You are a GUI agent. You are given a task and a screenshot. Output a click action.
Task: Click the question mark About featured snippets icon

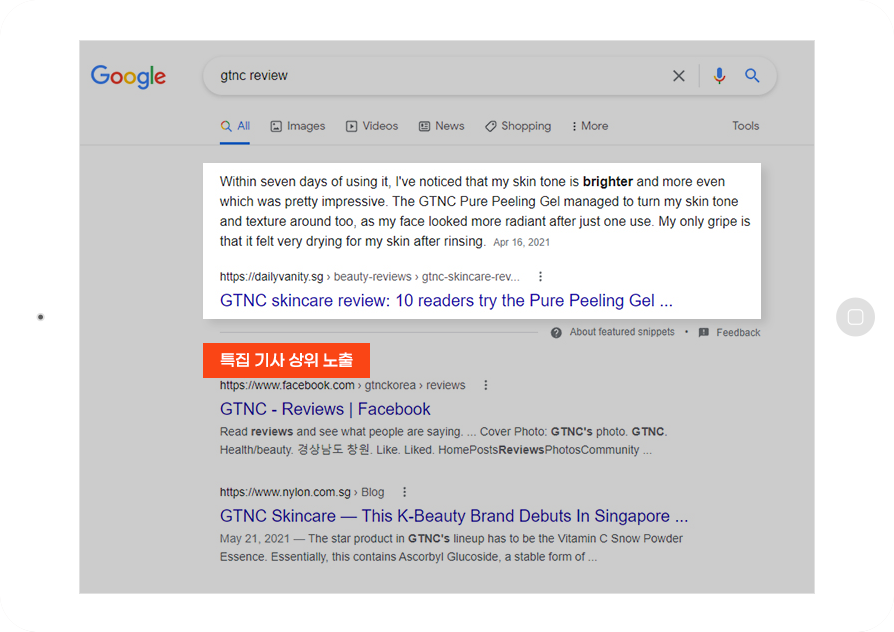point(556,333)
